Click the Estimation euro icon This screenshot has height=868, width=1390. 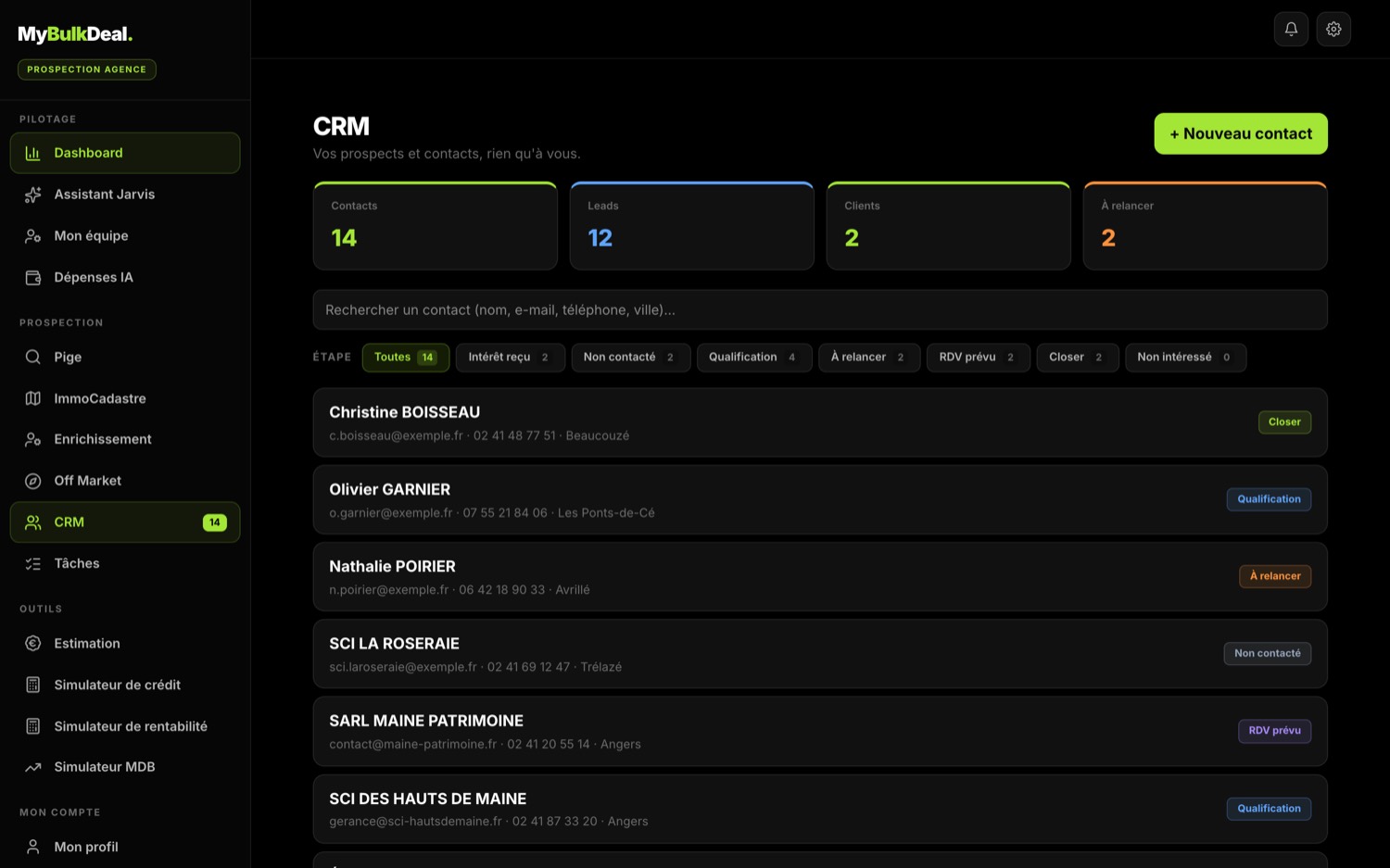point(33,643)
